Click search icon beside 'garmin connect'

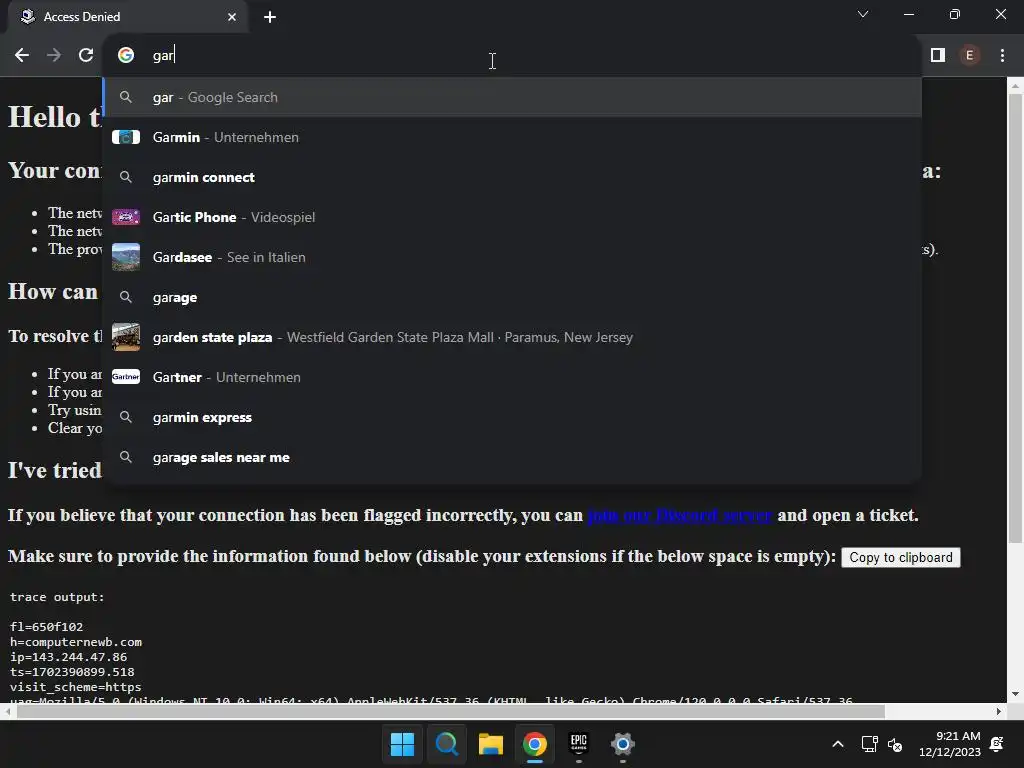tap(126, 177)
